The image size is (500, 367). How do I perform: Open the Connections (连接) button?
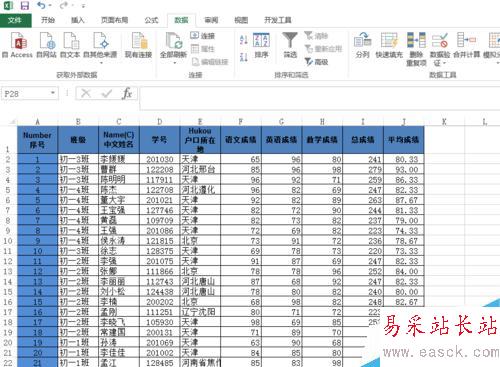pos(203,36)
